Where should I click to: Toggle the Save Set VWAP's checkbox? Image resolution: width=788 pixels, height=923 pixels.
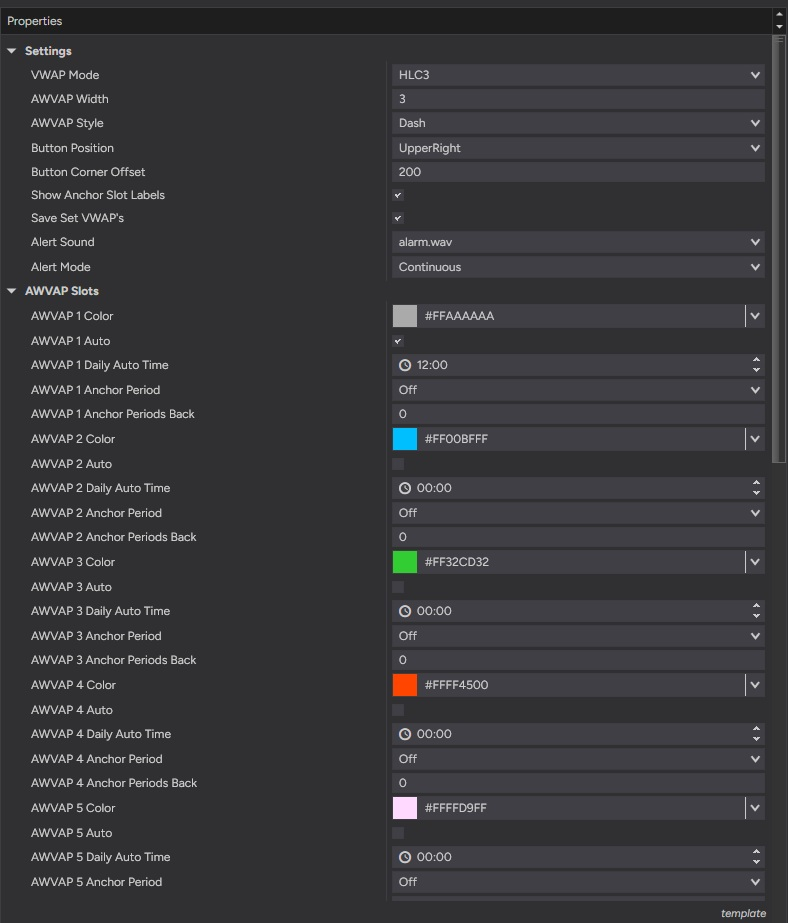coord(398,218)
